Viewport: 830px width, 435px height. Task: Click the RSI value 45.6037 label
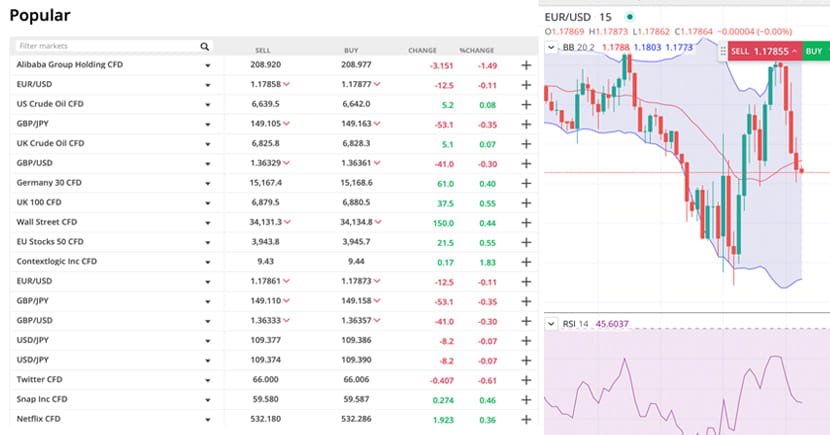612,323
